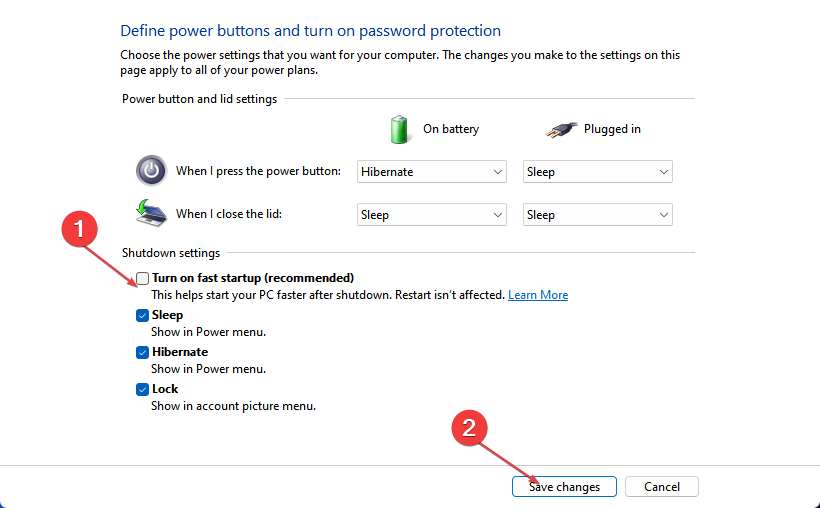Uncheck the Sleep power menu checkbox
Viewport: 820px width, 508px height.
(x=142, y=315)
